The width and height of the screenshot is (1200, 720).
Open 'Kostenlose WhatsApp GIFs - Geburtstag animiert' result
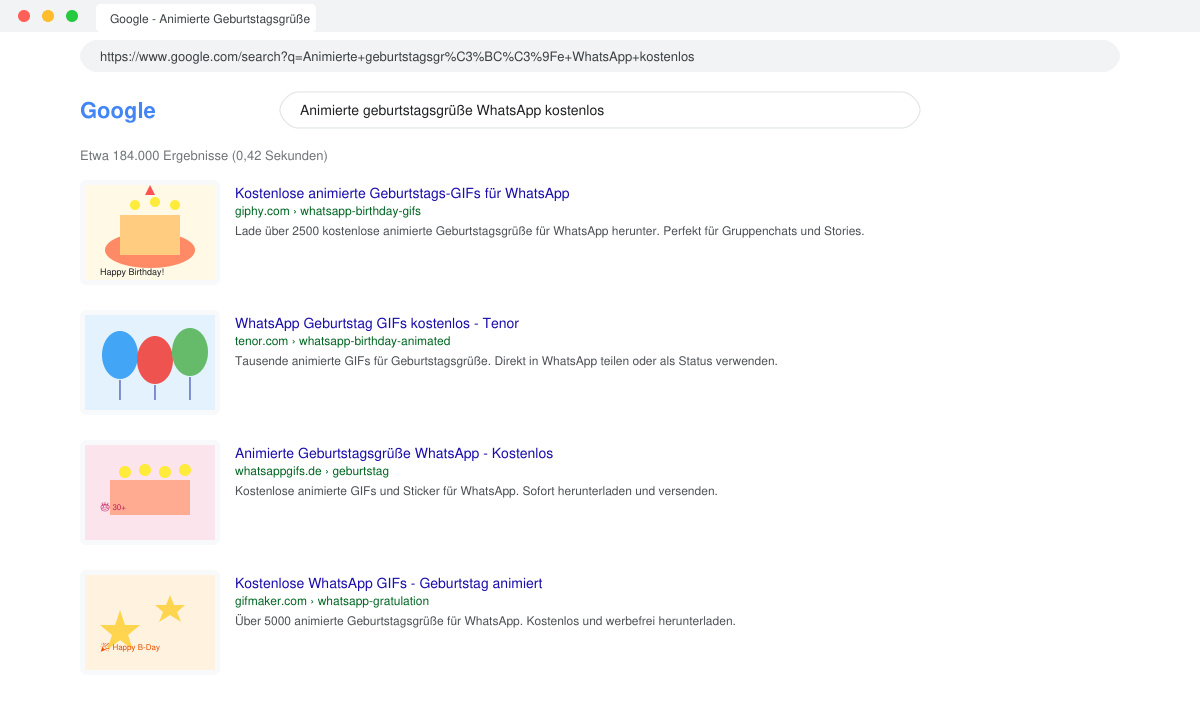tap(389, 583)
